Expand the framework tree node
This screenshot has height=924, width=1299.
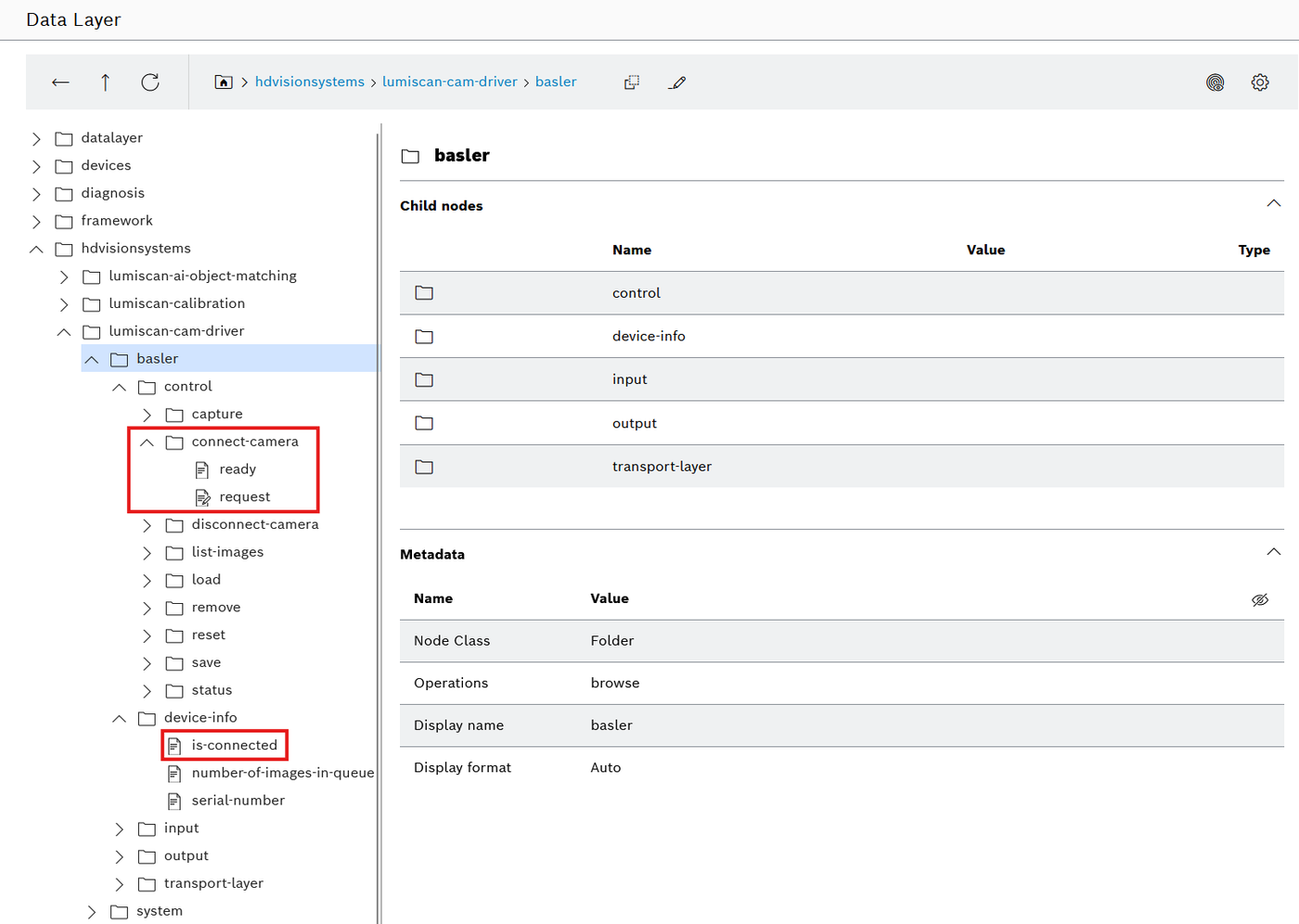tap(36, 222)
